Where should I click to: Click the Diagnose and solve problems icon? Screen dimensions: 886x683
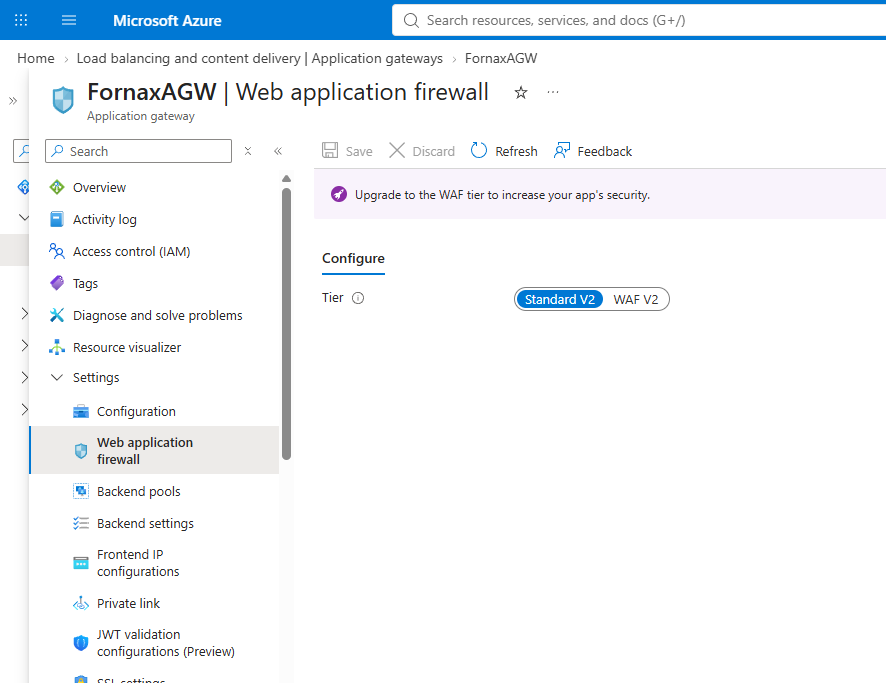click(57, 315)
